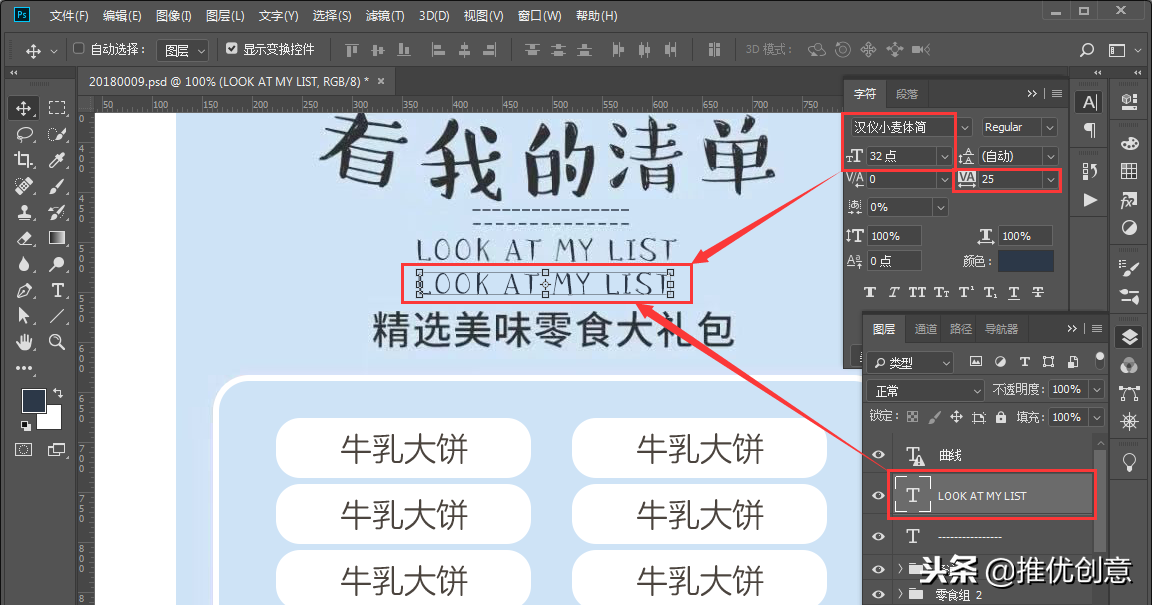Select the Eraser tool
The height and width of the screenshot is (605, 1152).
click(24, 238)
